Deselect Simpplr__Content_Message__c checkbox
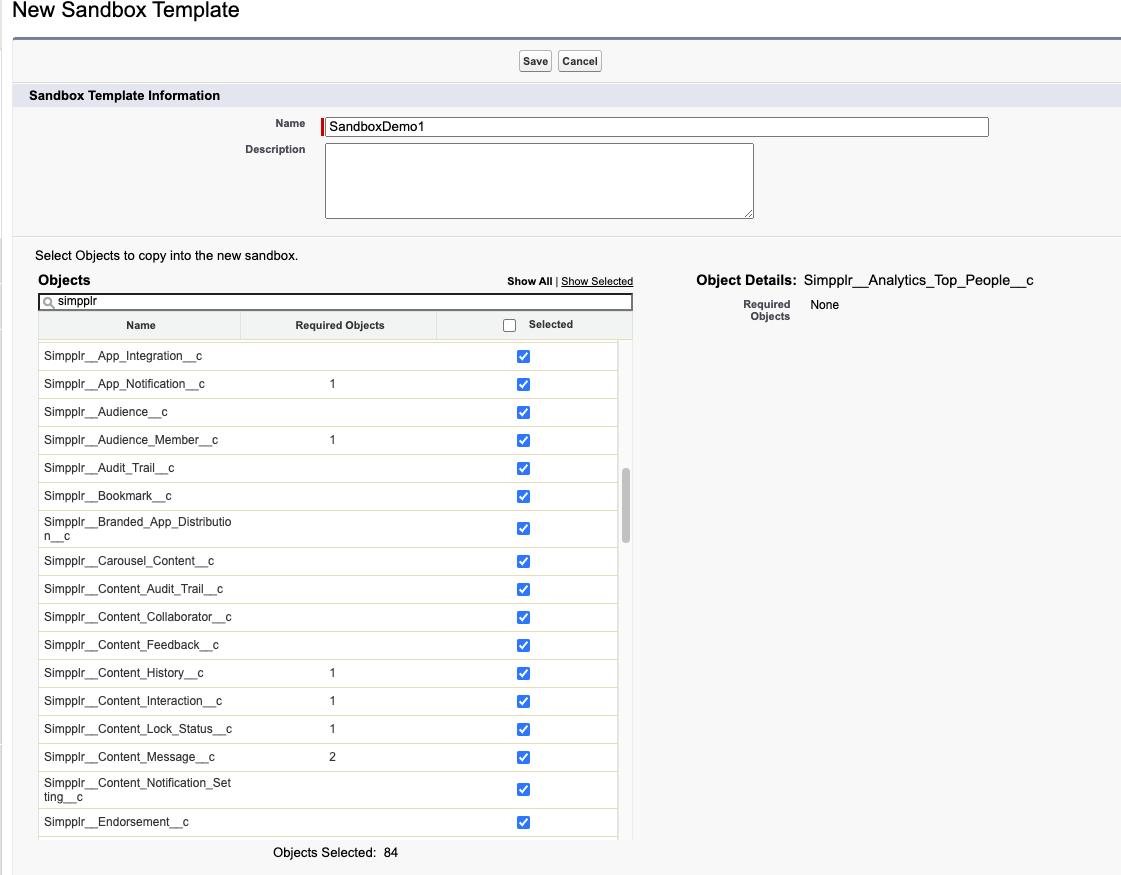The height and width of the screenshot is (875, 1121). pyautogui.click(x=523, y=757)
